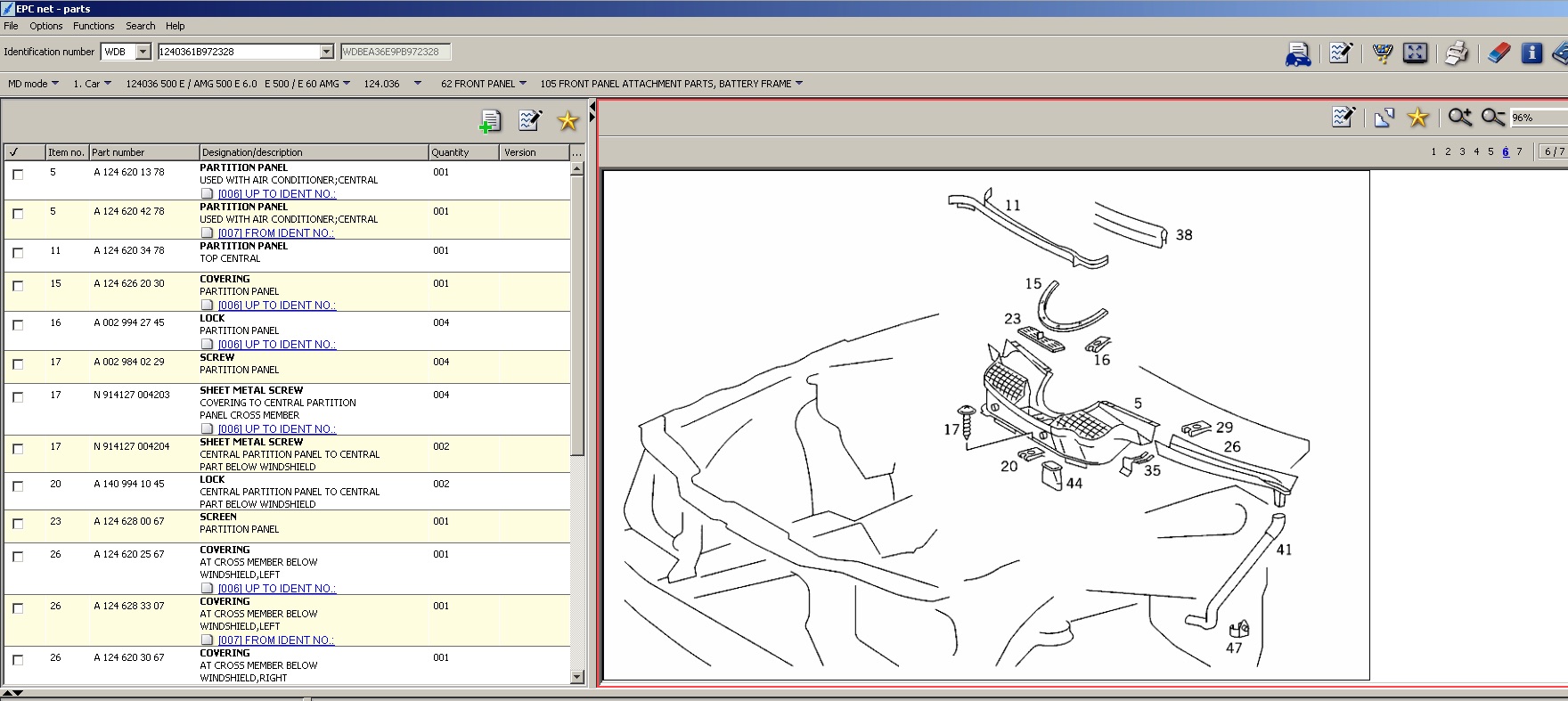1568x701 pixels.
Task: Click the parts list scroll down arrow
Action: click(x=576, y=677)
